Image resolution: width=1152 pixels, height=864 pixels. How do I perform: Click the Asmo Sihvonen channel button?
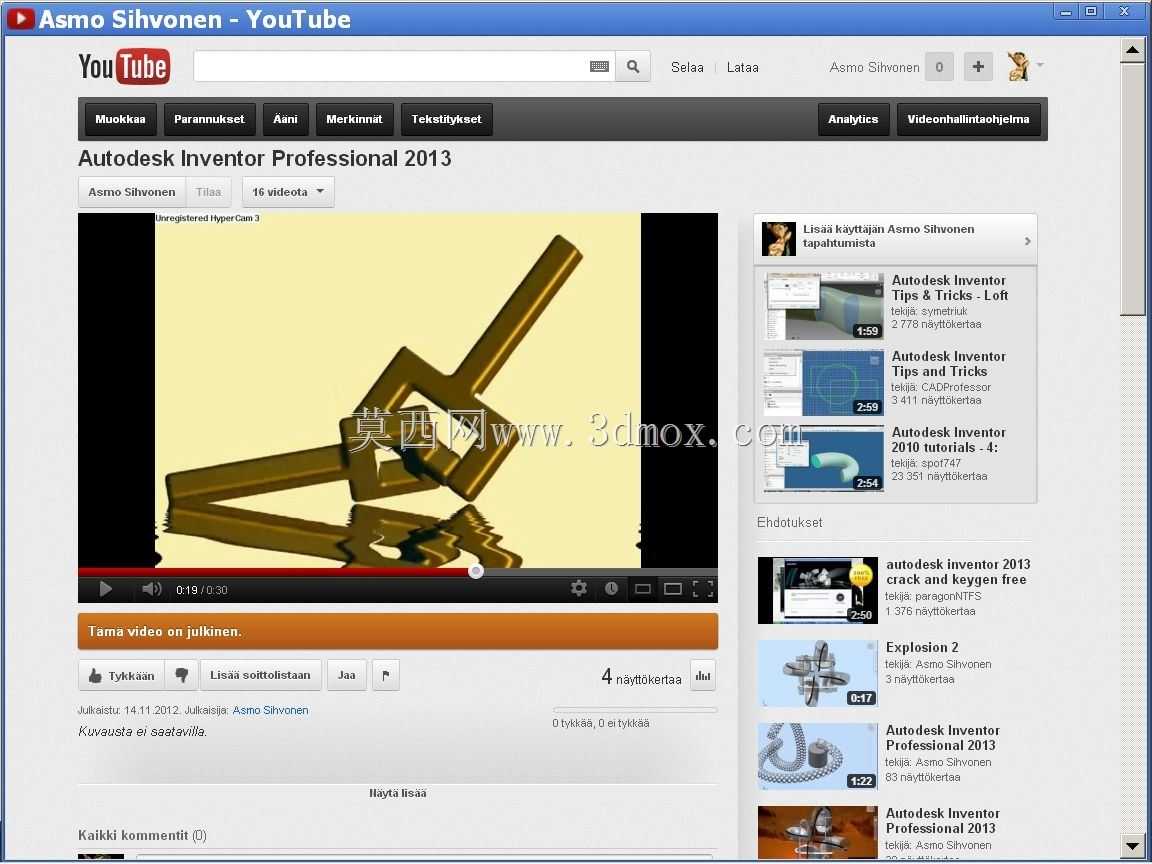[x=132, y=192]
